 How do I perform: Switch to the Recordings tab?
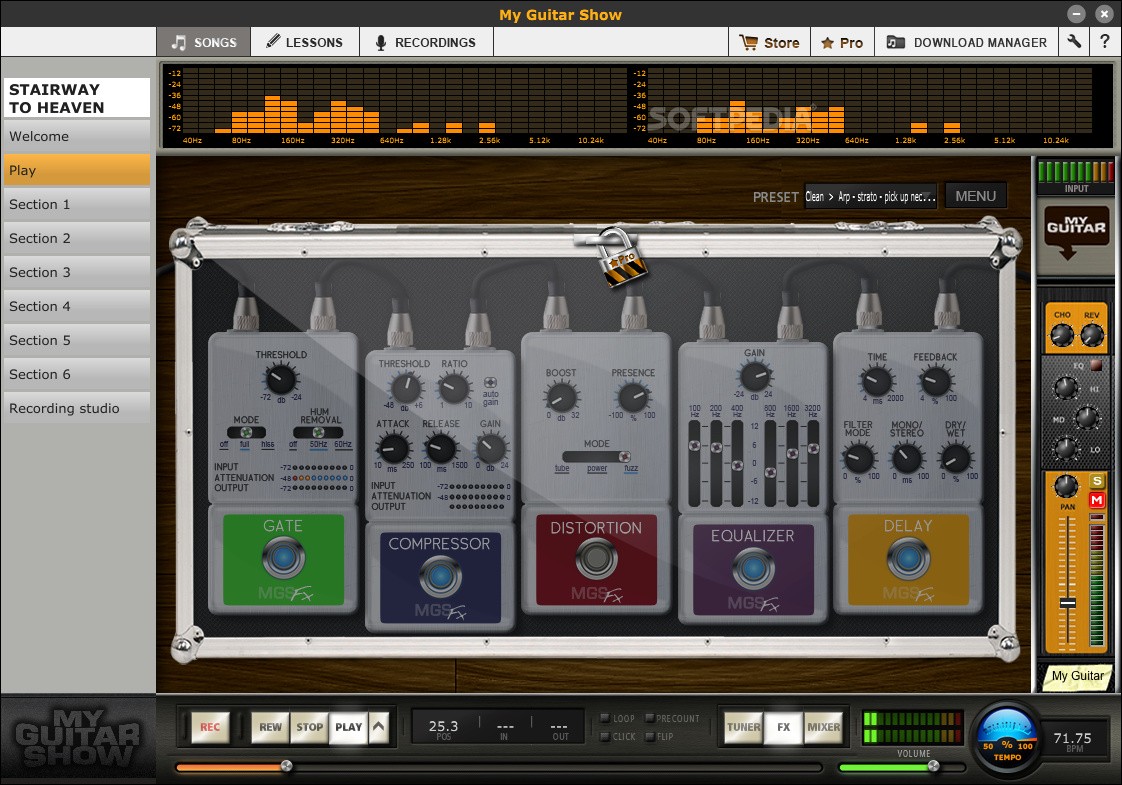pyautogui.click(x=426, y=42)
